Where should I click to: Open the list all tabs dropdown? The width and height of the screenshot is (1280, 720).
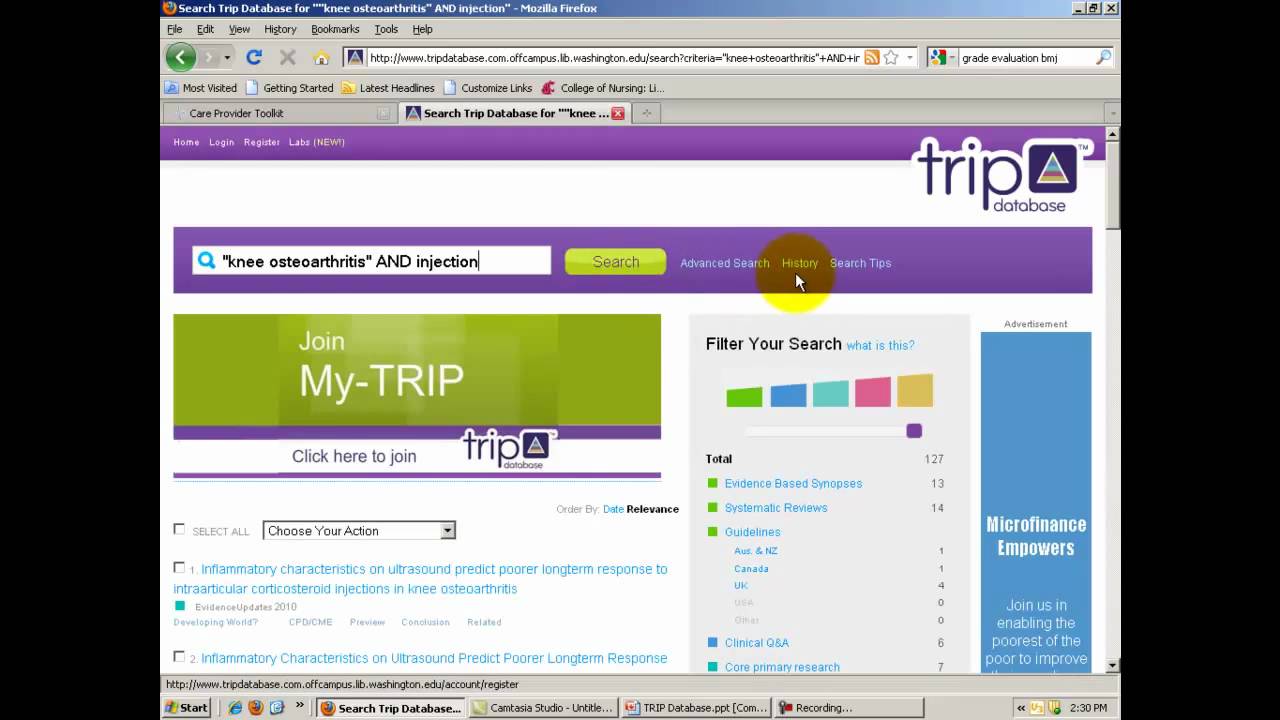coord(1111,113)
